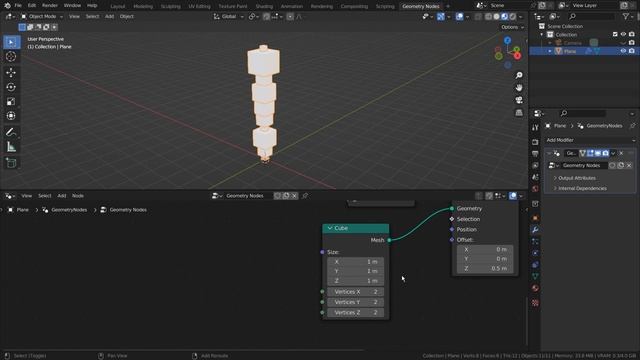Select the Transform tool in viewport toolbar
This screenshot has width=640, height=360.
tap(11, 116)
